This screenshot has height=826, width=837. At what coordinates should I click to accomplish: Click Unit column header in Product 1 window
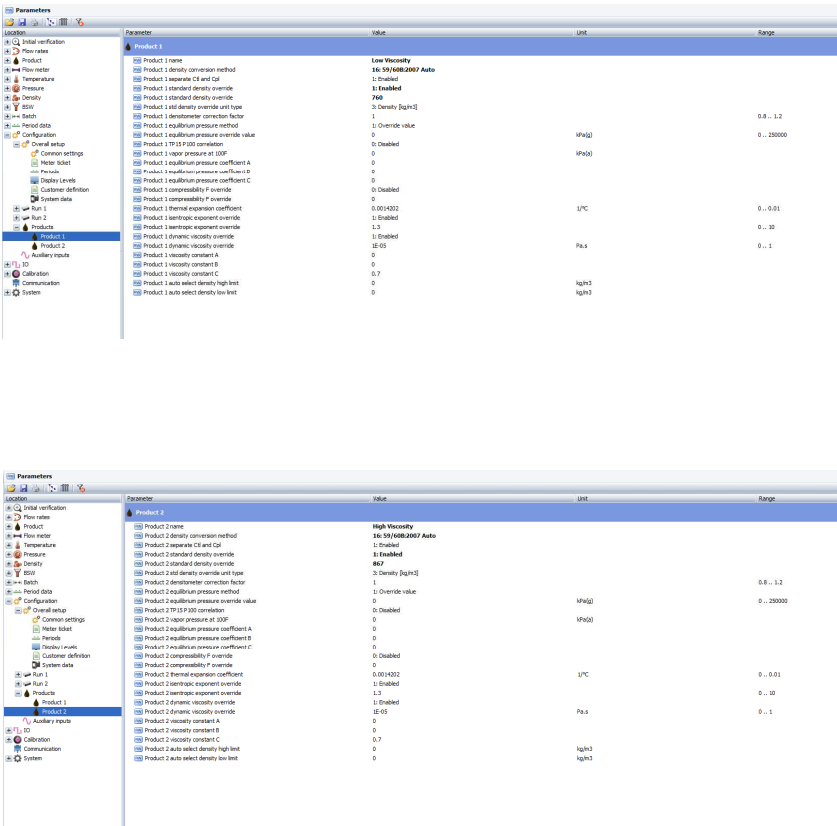point(665,33)
